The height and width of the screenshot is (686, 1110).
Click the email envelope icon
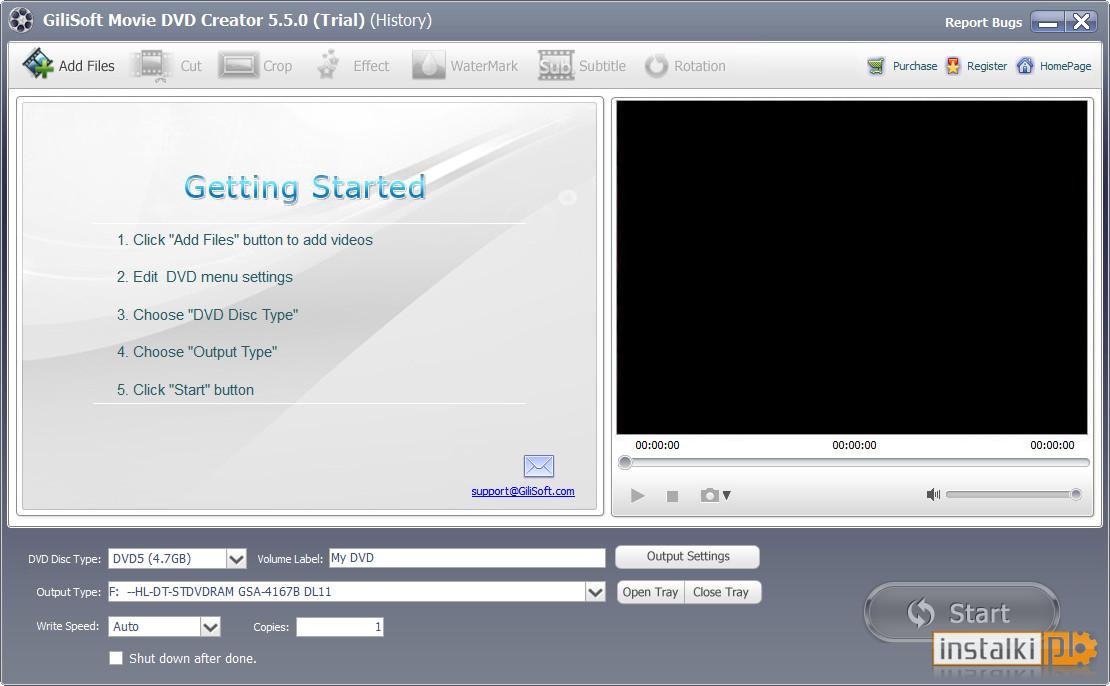539,466
